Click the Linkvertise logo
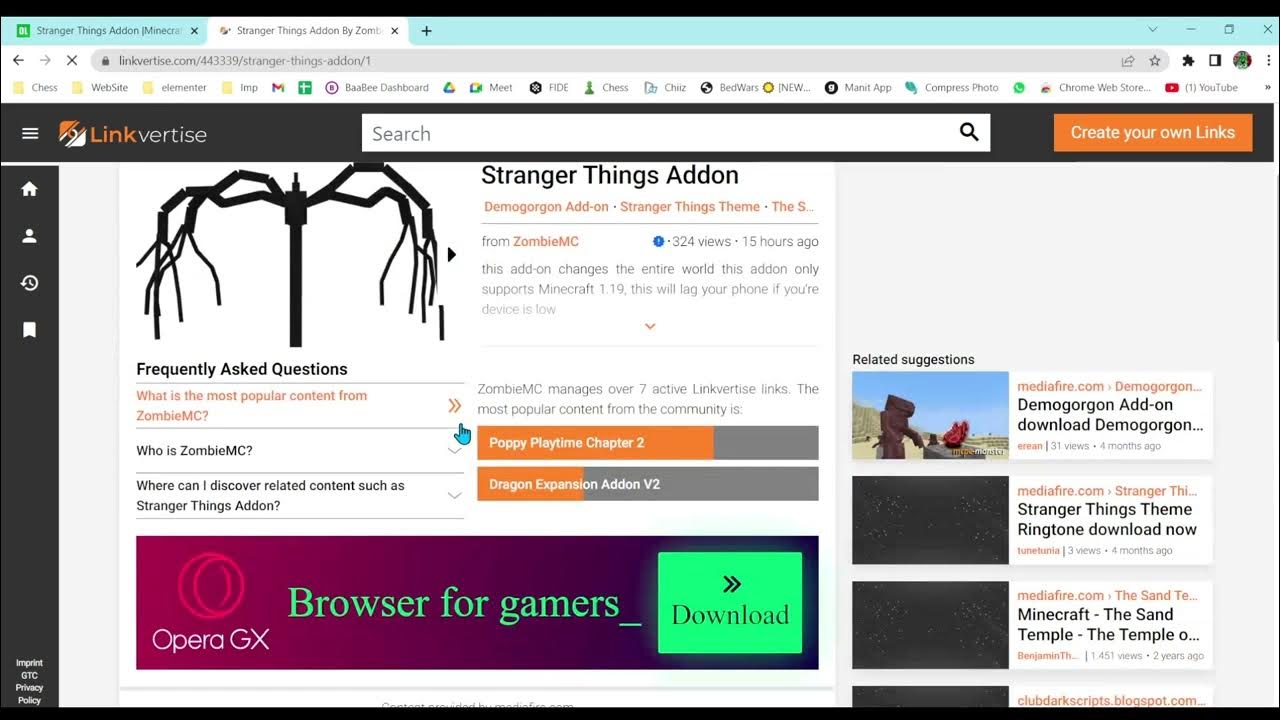 click(132, 133)
